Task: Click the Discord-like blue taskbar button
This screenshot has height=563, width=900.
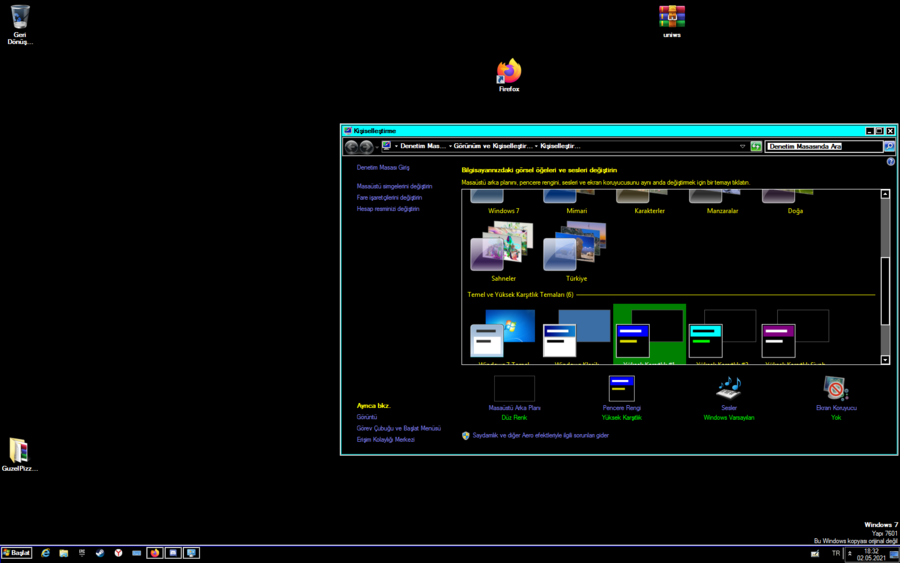Action: pyautogui.click(x=173, y=553)
